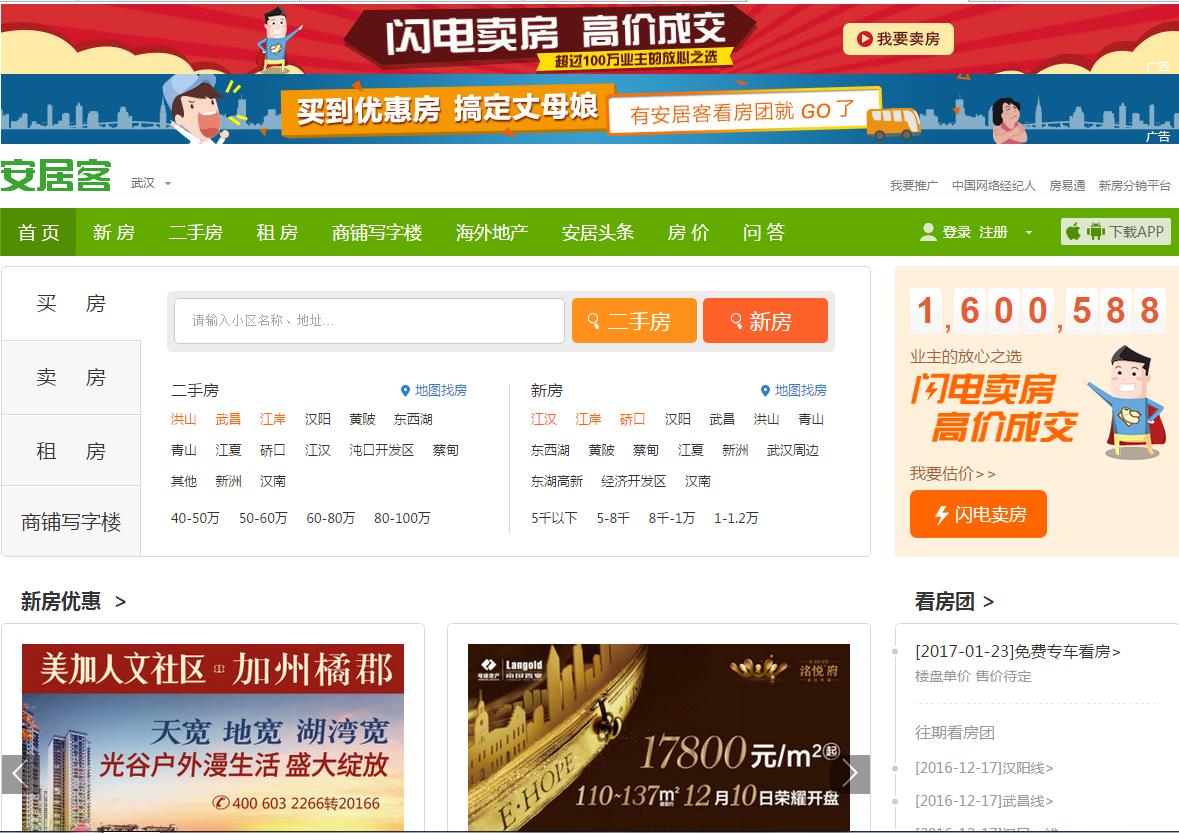Screen dimensions: 1179x833
Task: Click the Android icon in 下载APP
Action: tap(1096, 232)
